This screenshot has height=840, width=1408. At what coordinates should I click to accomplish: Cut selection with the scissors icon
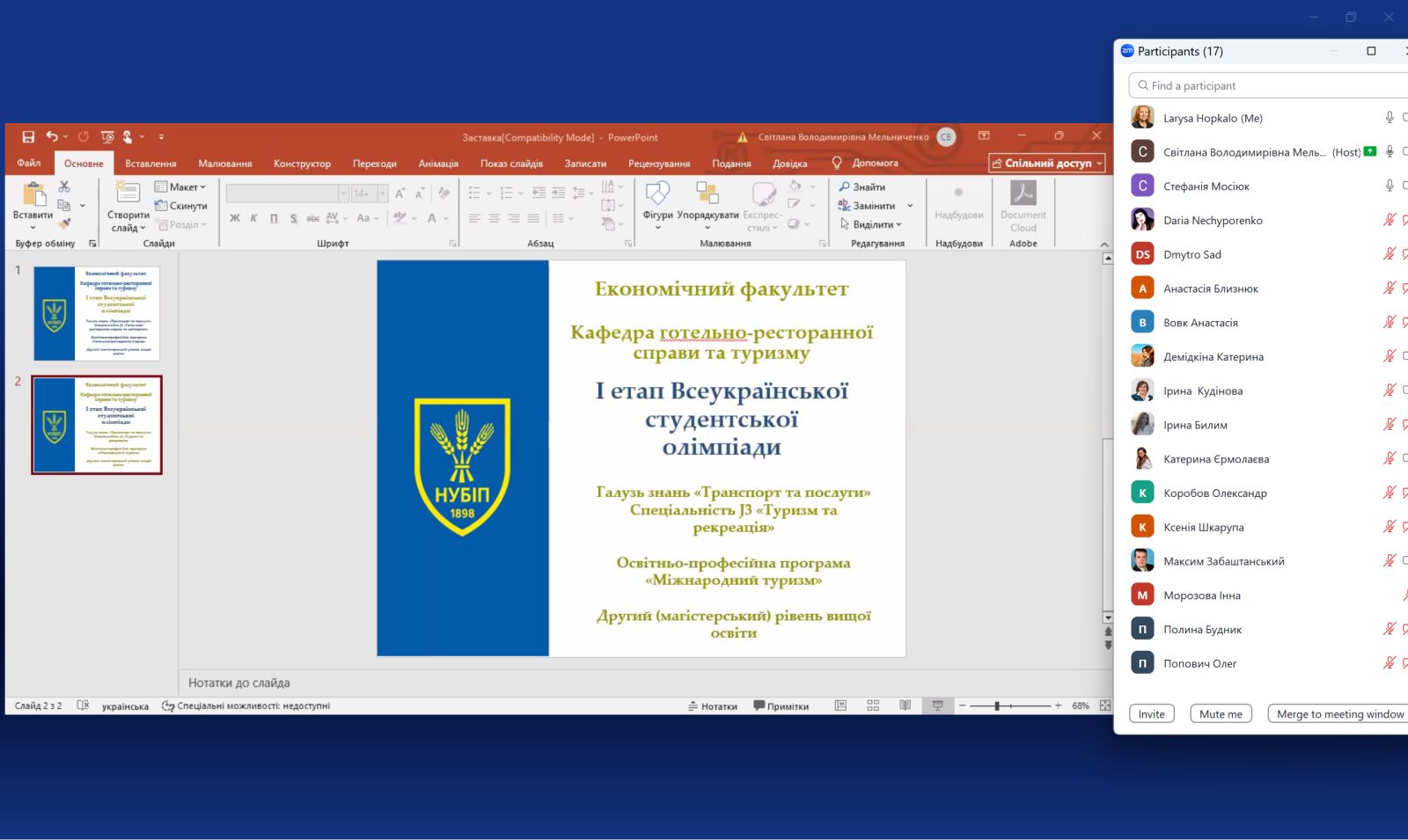tap(64, 186)
